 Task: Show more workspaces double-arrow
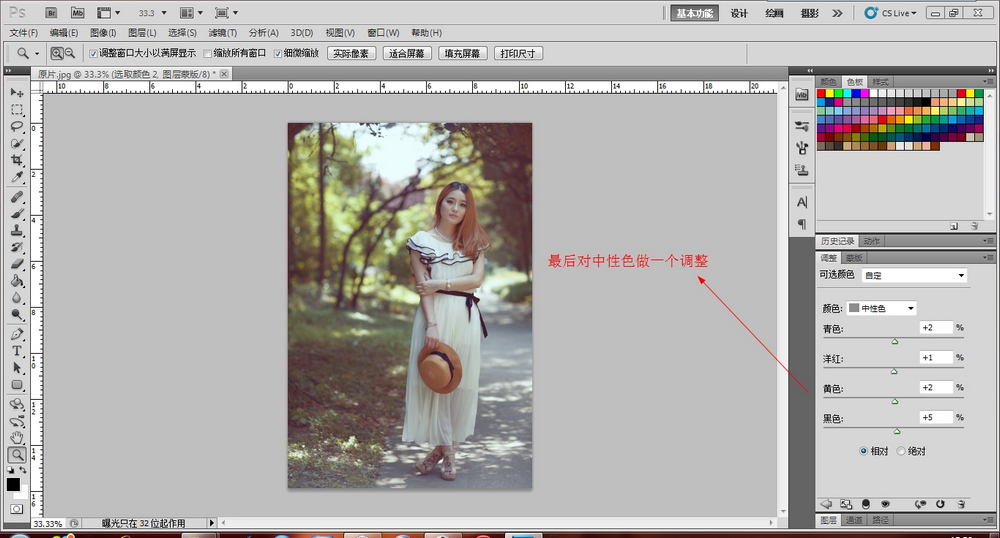(837, 13)
